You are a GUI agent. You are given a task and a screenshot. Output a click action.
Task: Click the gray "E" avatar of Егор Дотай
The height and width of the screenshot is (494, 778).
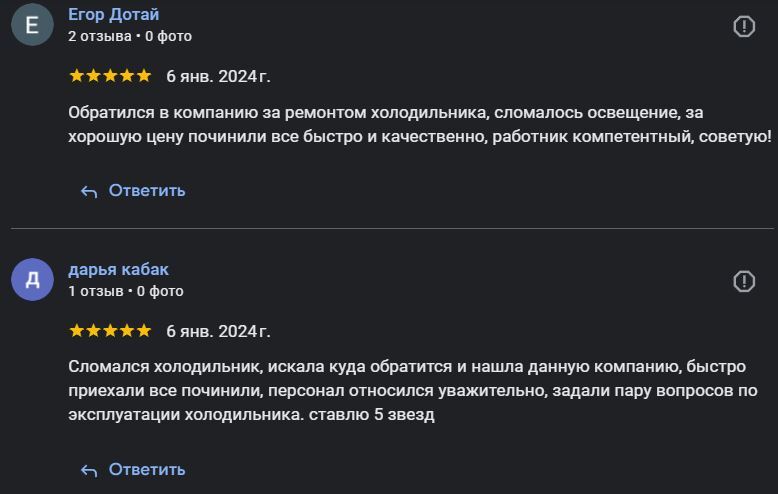[32, 25]
